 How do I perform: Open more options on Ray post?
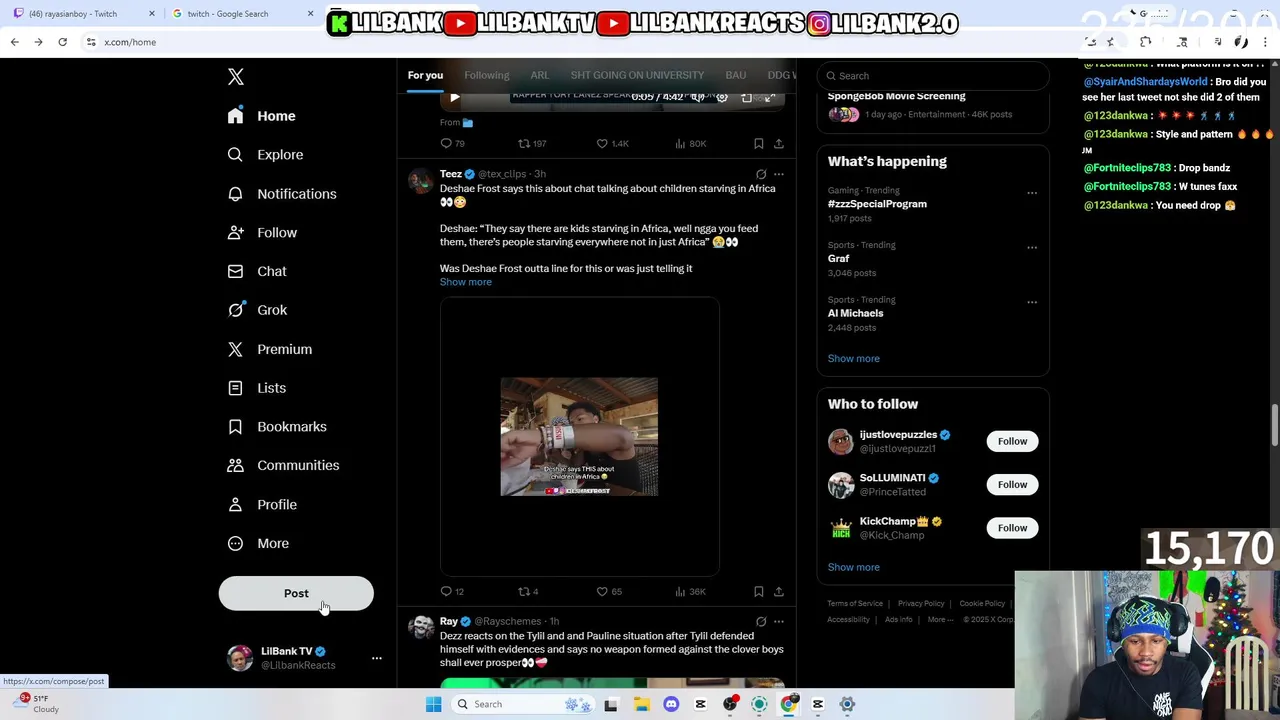click(779, 622)
